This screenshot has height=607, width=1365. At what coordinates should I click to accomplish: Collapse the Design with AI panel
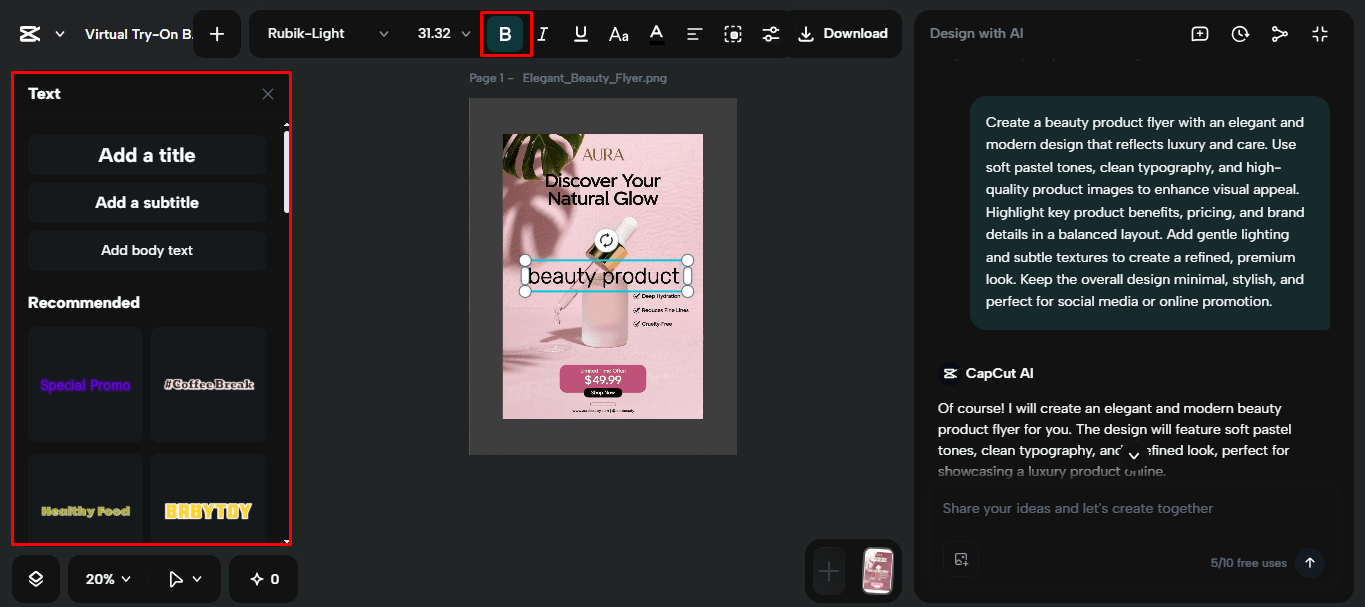tap(1320, 34)
